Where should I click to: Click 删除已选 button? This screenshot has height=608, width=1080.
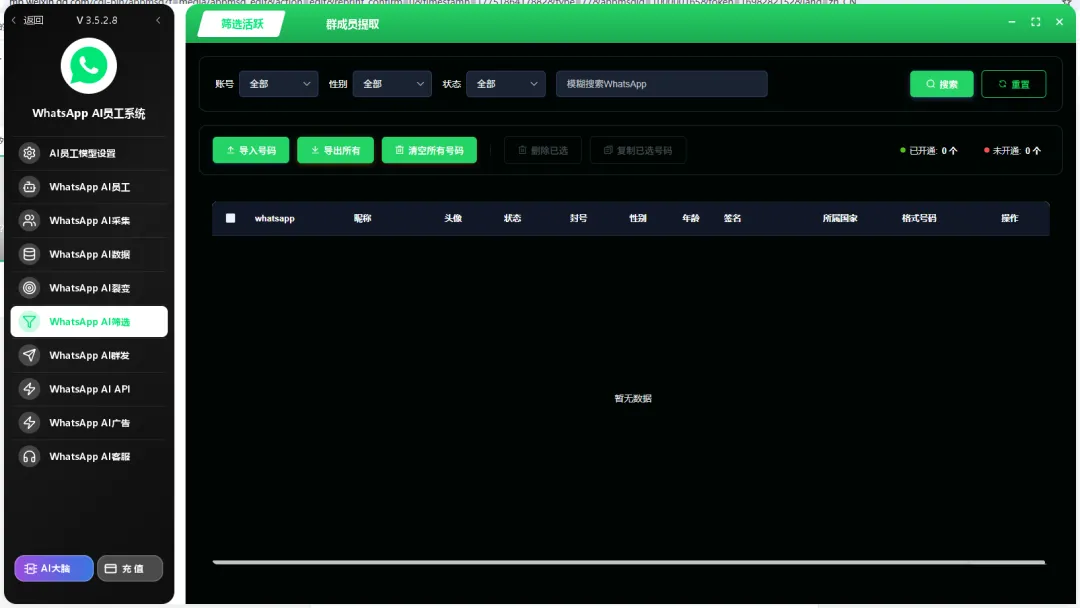[543, 150]
